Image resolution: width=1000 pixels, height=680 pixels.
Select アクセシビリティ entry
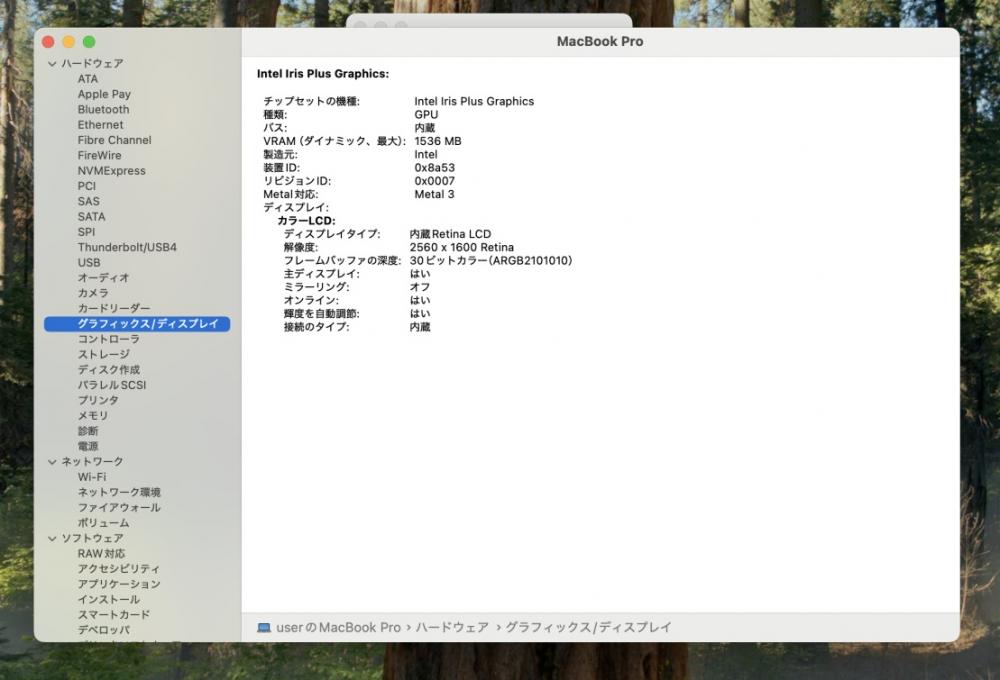tap(119, 569)
